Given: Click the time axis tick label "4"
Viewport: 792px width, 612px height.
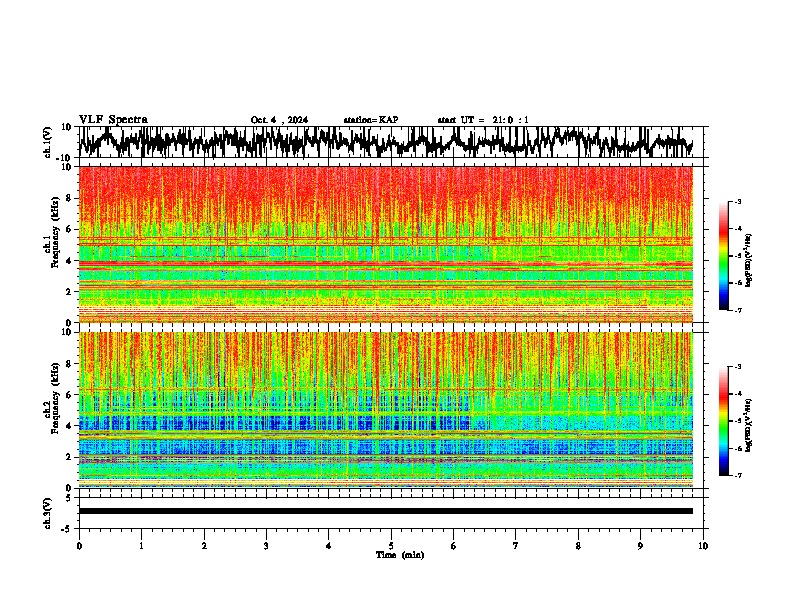Looking at the screenshot, I should (x=329, y=546).
